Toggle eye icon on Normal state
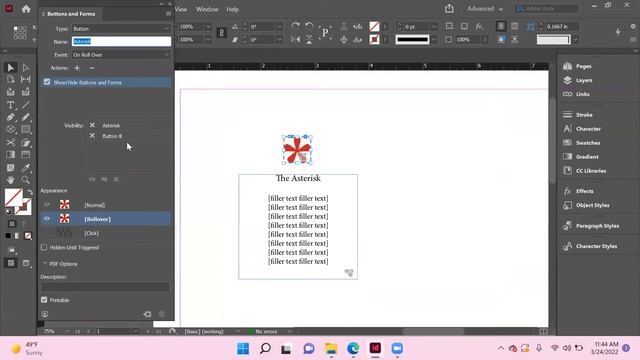This screenshot has height=360, width=640. pos(47,205)
